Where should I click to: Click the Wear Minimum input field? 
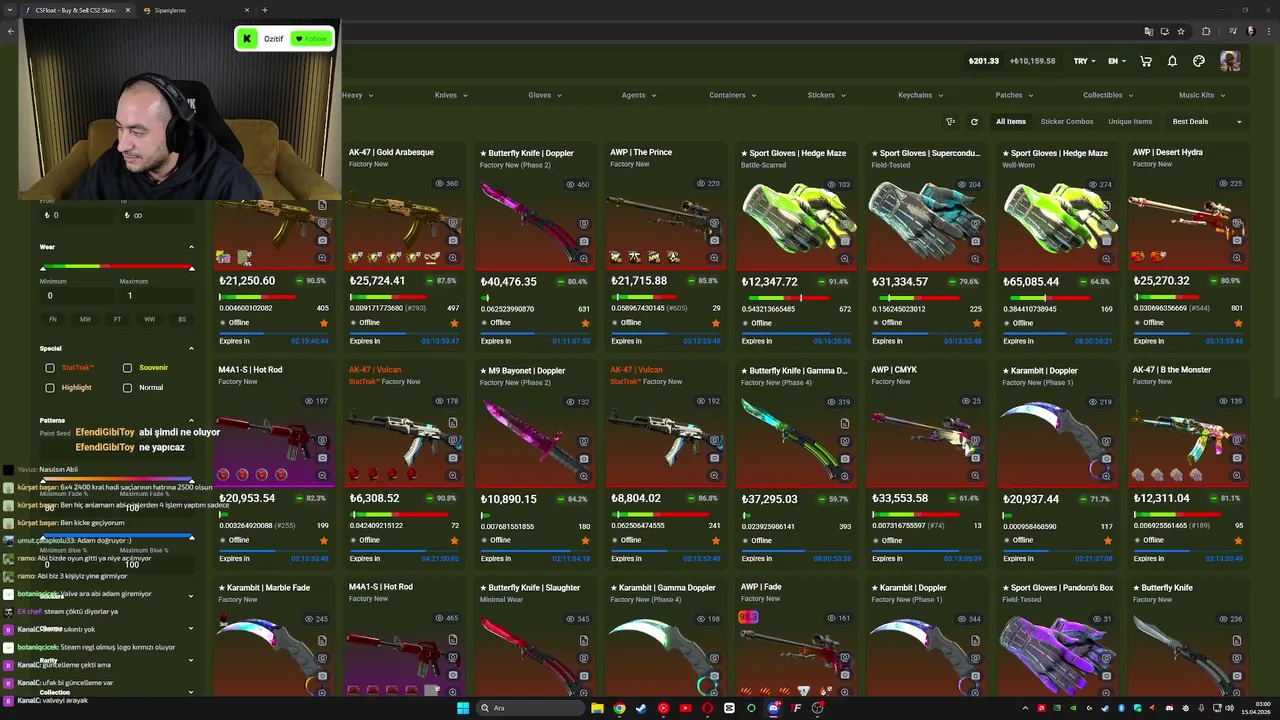(x=75, y=296)
